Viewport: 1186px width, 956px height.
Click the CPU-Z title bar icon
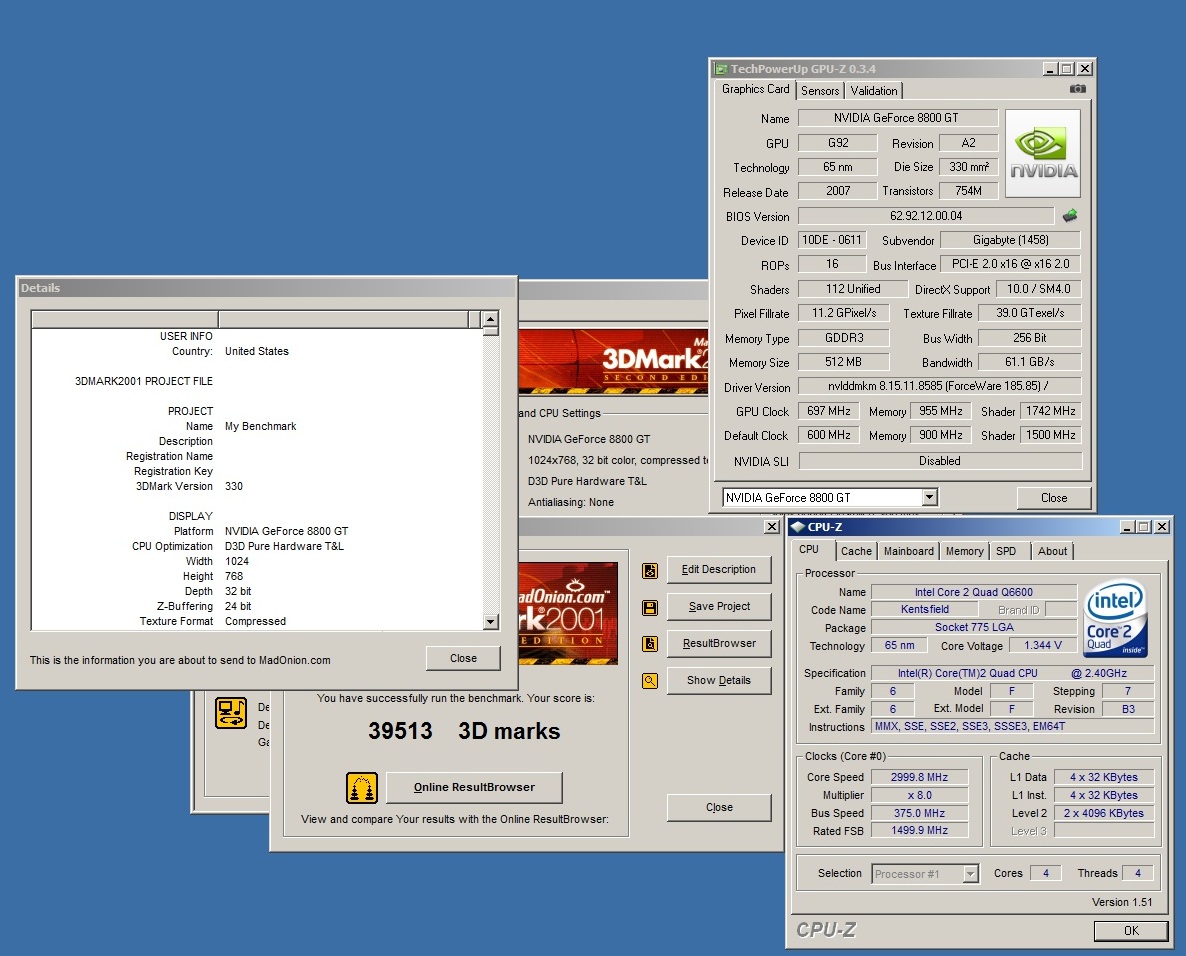[797, 527]
